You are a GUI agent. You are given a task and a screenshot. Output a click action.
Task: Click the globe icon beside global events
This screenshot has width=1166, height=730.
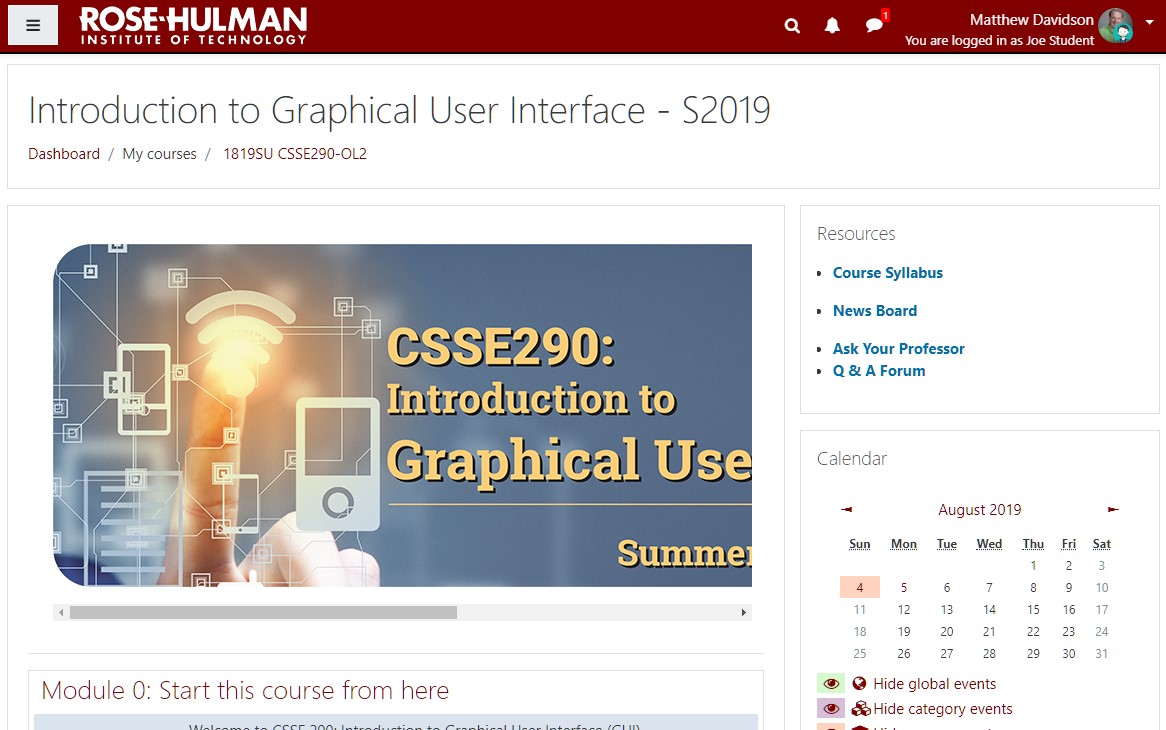tap(860, 683)
